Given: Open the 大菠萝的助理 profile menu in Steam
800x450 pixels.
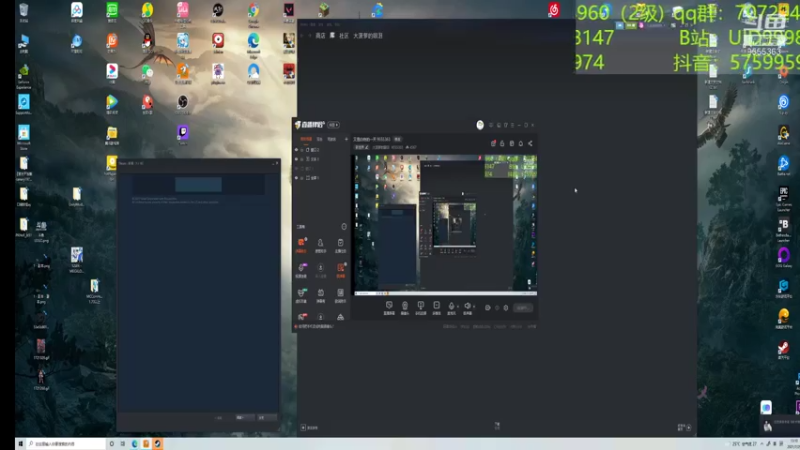Looking at the screenshot, I should [368, 36].
